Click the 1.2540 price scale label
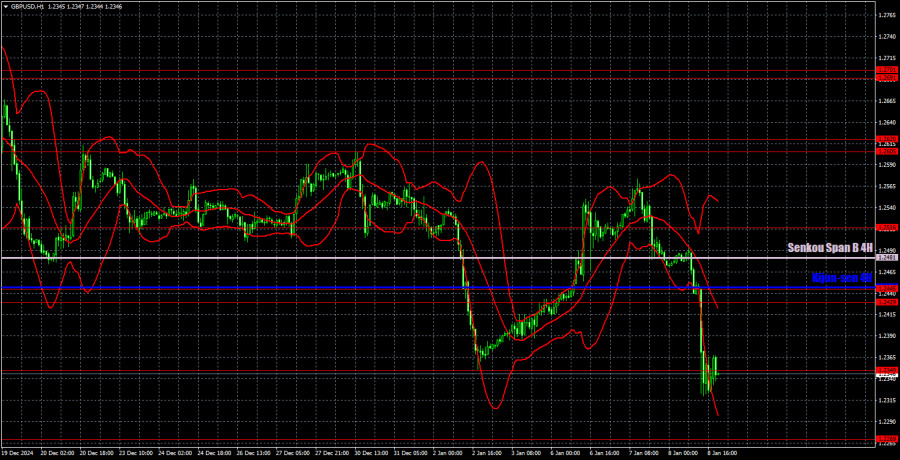The width and height of the screenshot is (900, 460). coord(885,208)
